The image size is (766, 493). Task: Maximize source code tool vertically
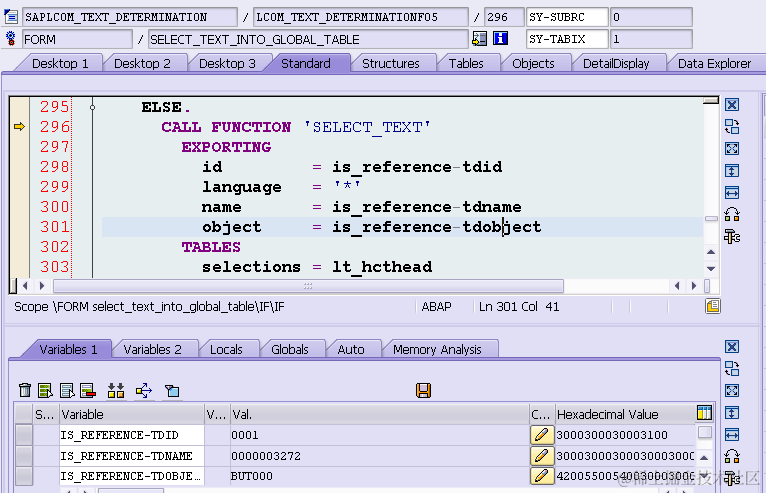731,171
